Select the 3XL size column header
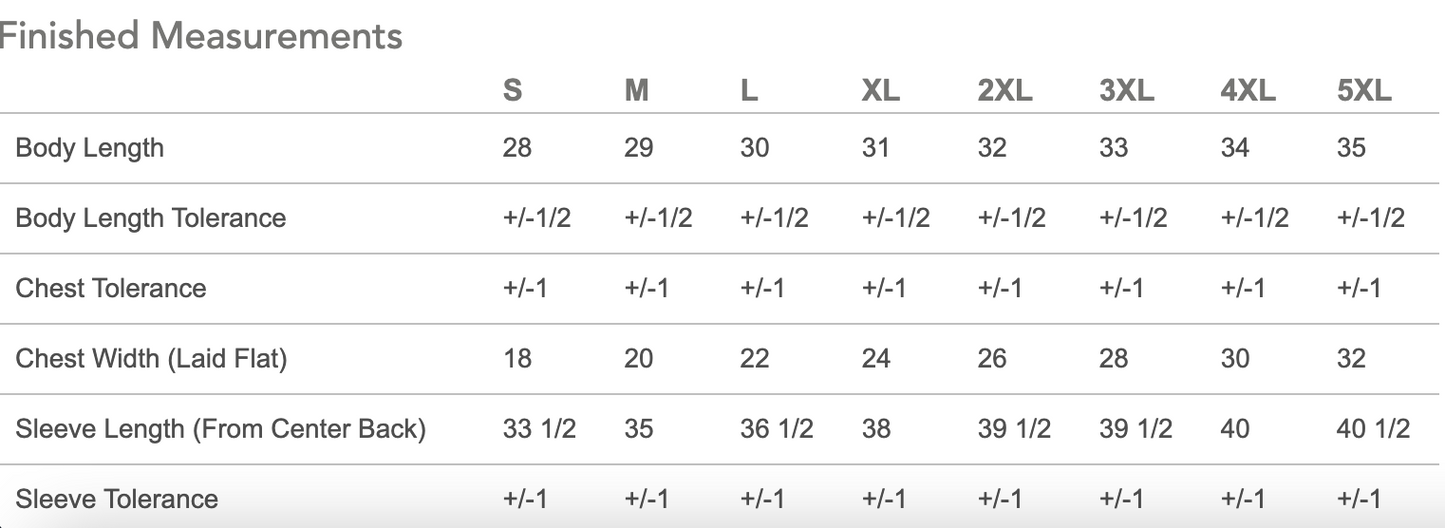 (1126, 91)
